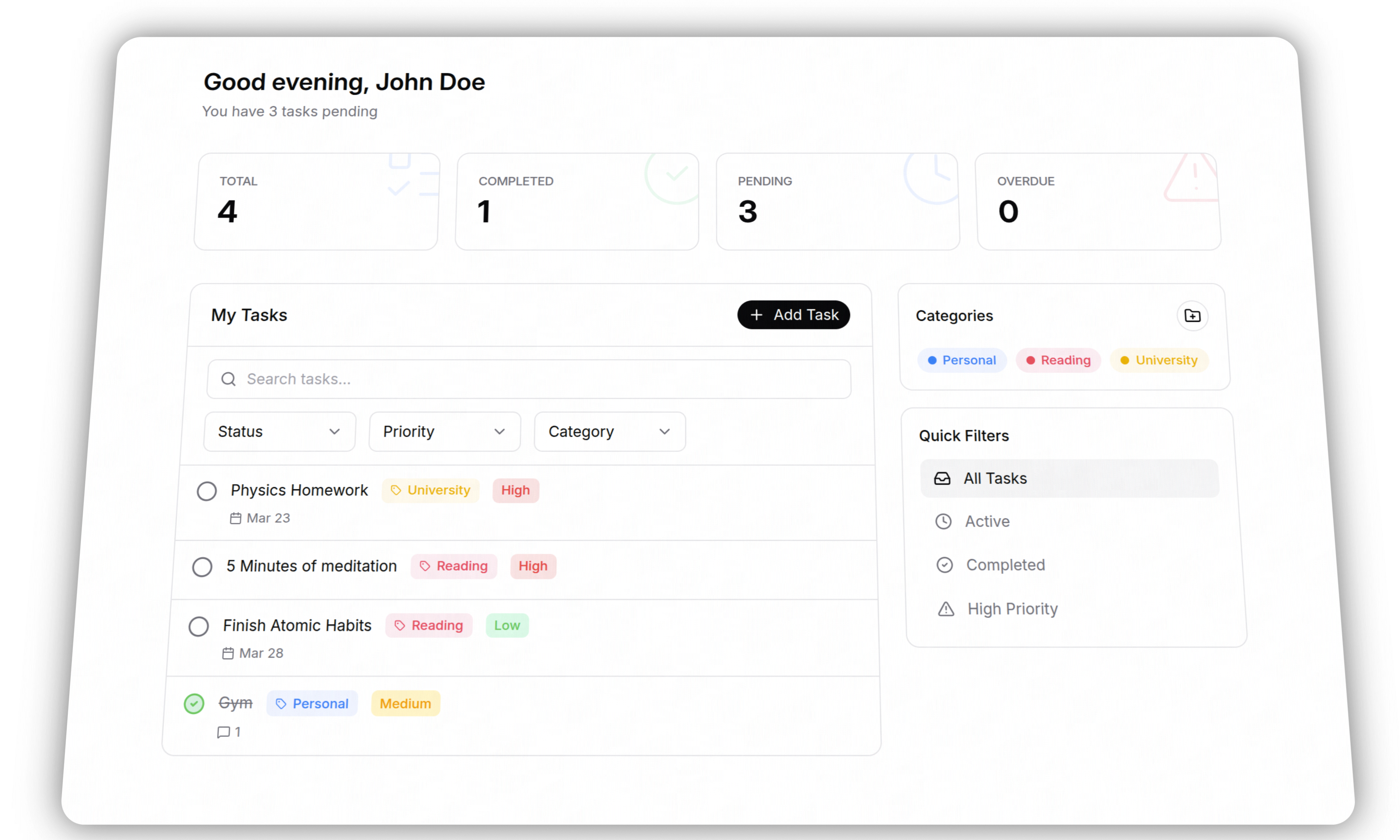The image size is (1400, 840).
Task: Click the High badge on Physics Homework
Action: (516, 490)
